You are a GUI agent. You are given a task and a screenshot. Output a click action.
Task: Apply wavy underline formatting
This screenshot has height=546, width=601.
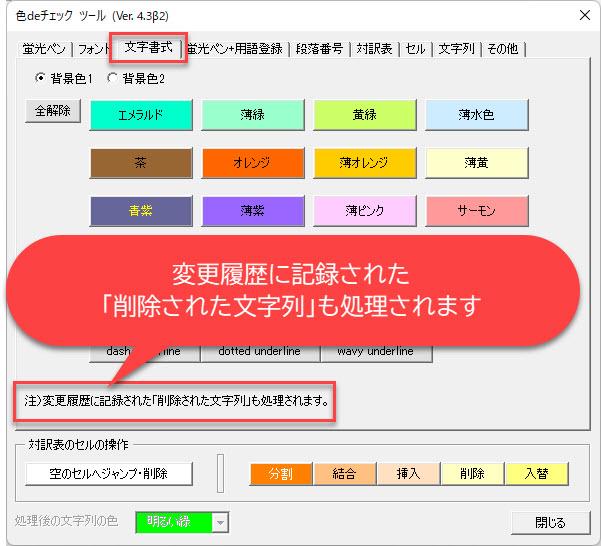[376, 351]
